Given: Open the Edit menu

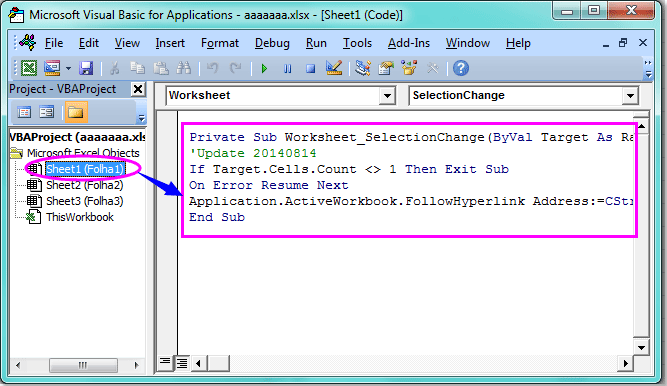Looking at the screenshot, I should [x=88, y=43].
